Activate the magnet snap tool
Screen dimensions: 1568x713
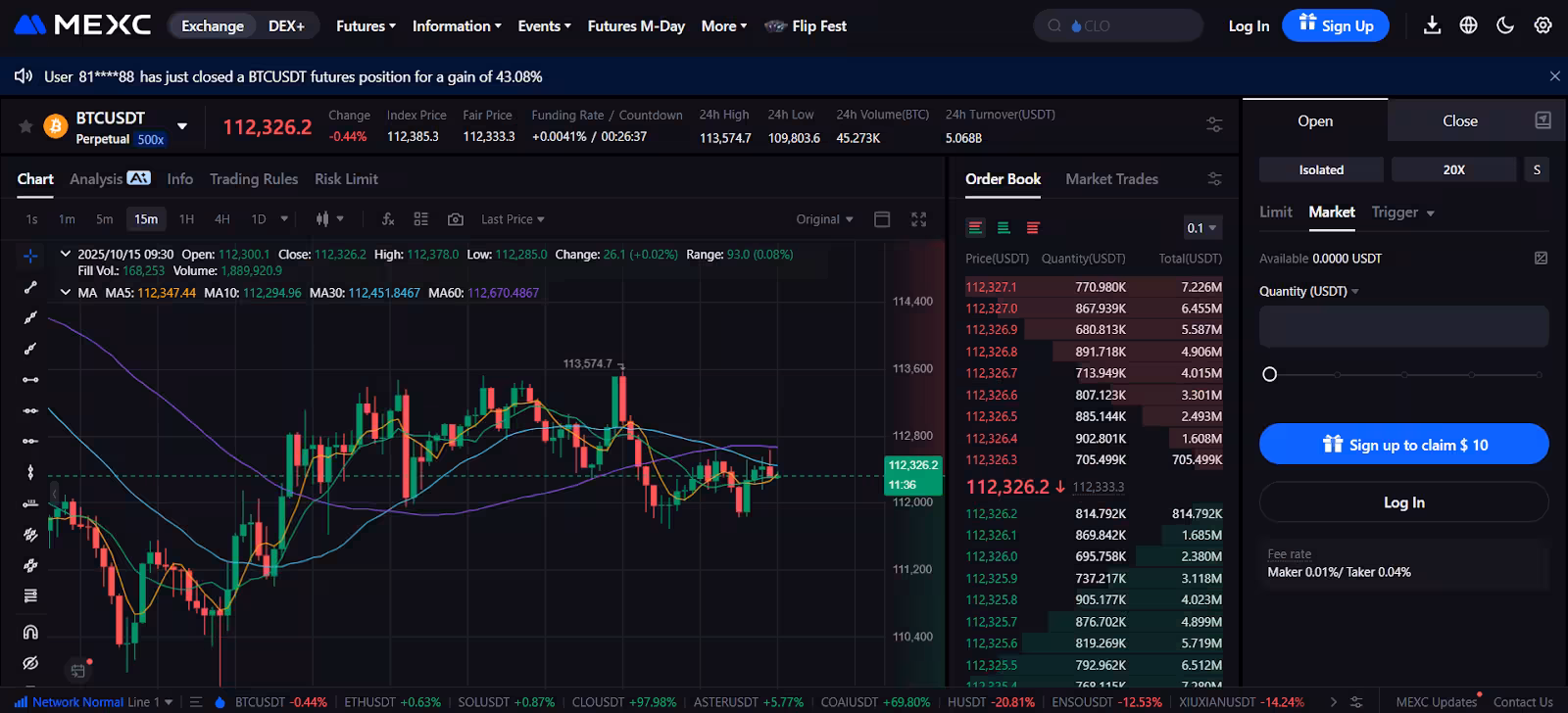[x=30, y=632]
